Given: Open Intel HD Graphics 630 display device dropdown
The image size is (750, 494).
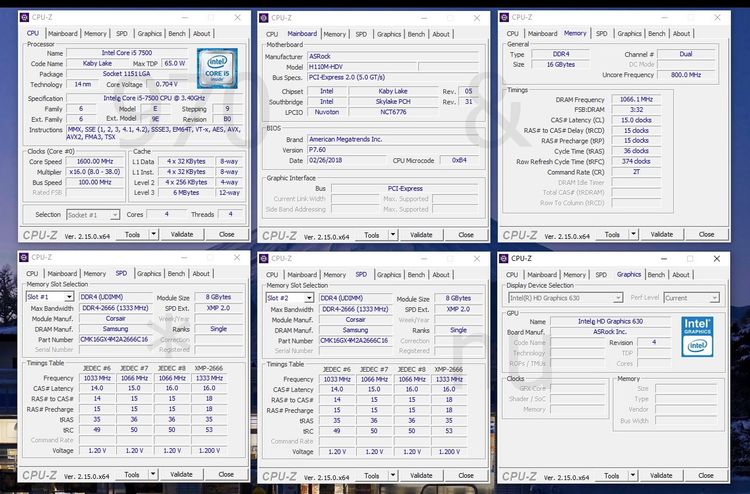Looking at the screenshot, I should pyautogui.click(x=565, y=298).
